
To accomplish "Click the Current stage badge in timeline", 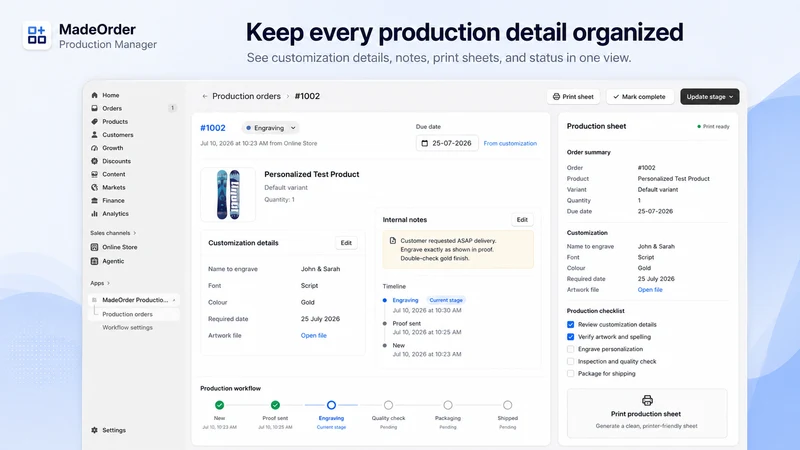I will click(x=446, y=300).
